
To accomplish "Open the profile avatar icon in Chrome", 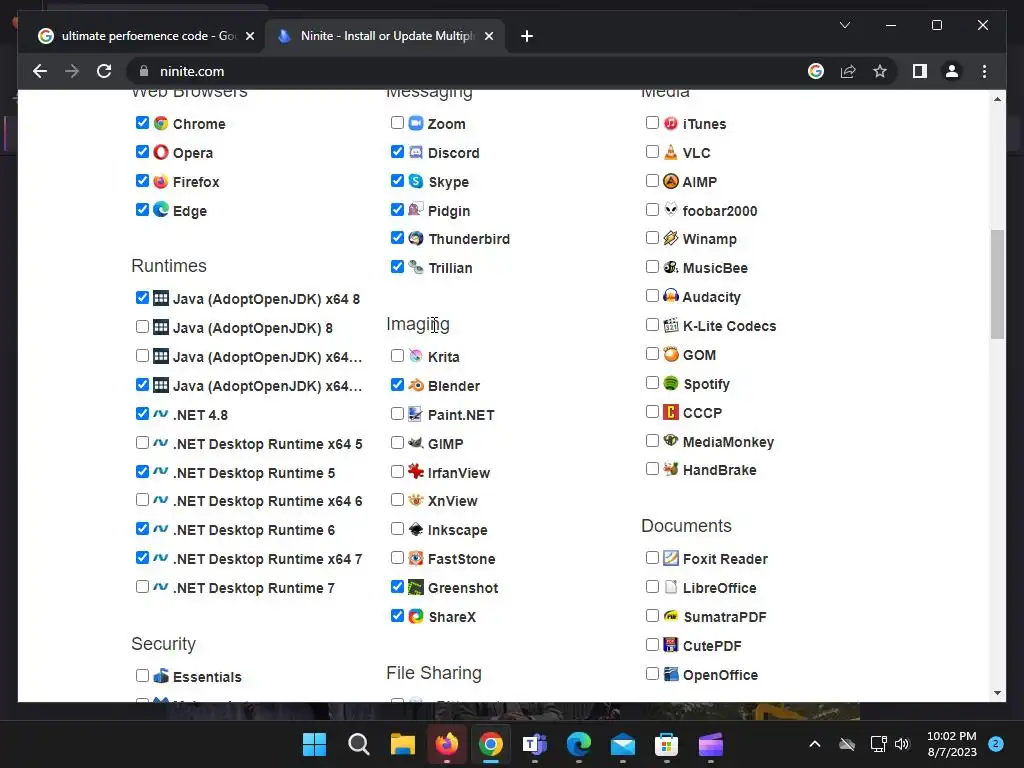I will [952, 71].
